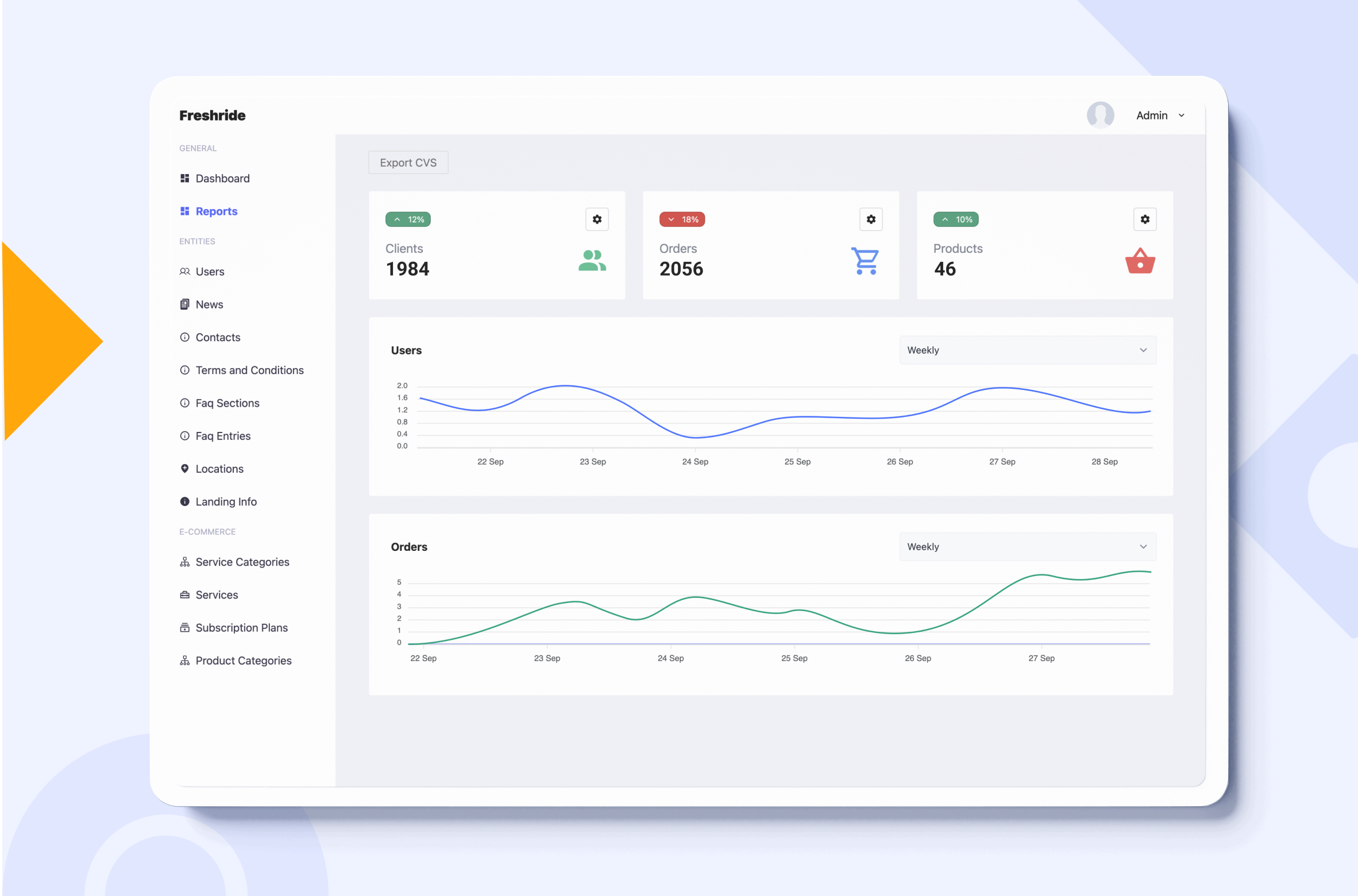
Task: Click the Locations pin icon
Action: (x=184, y=469)
